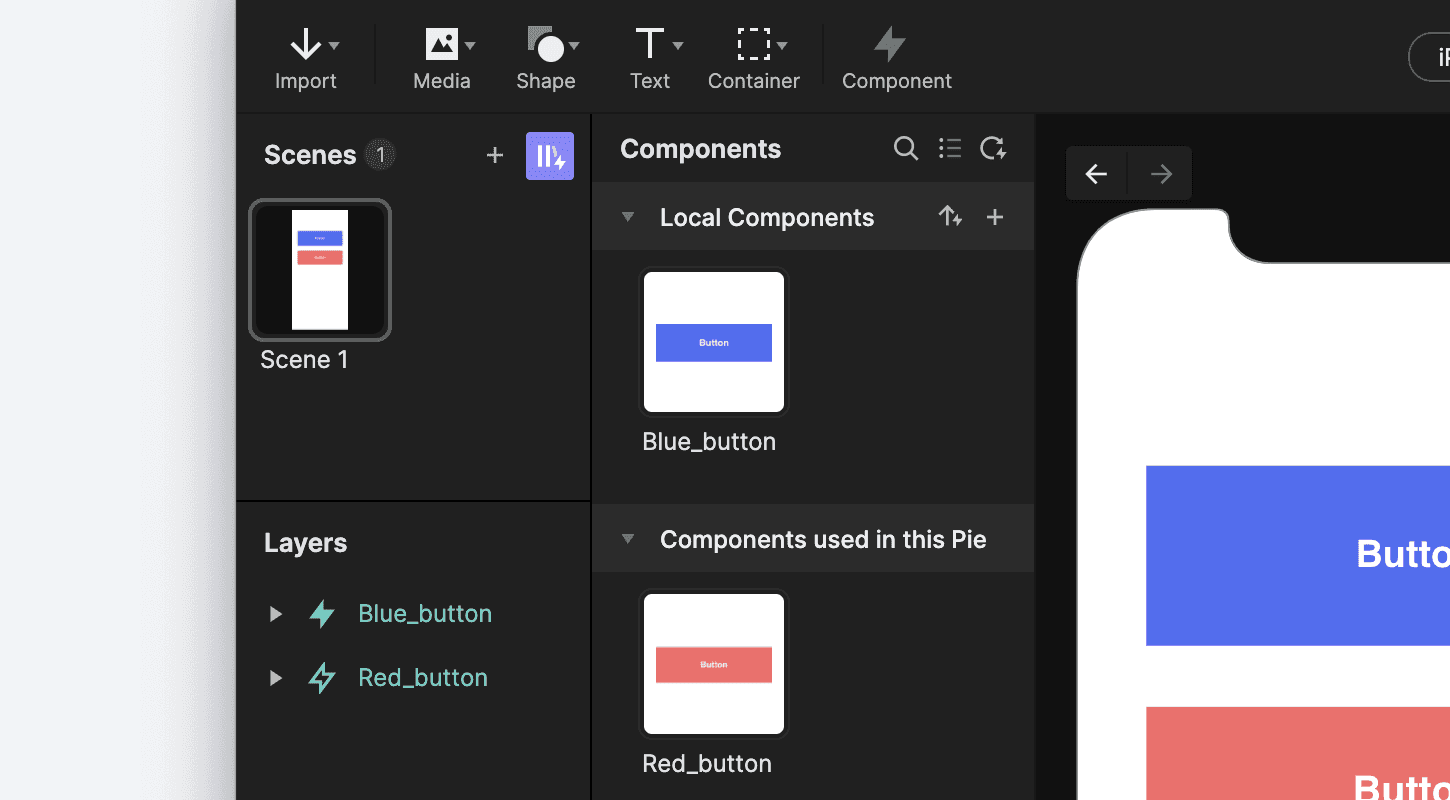Image resolution: width=1450 pixels, height=800 pixels.
Task: Select the Import tool
Action: pos(306,55)
